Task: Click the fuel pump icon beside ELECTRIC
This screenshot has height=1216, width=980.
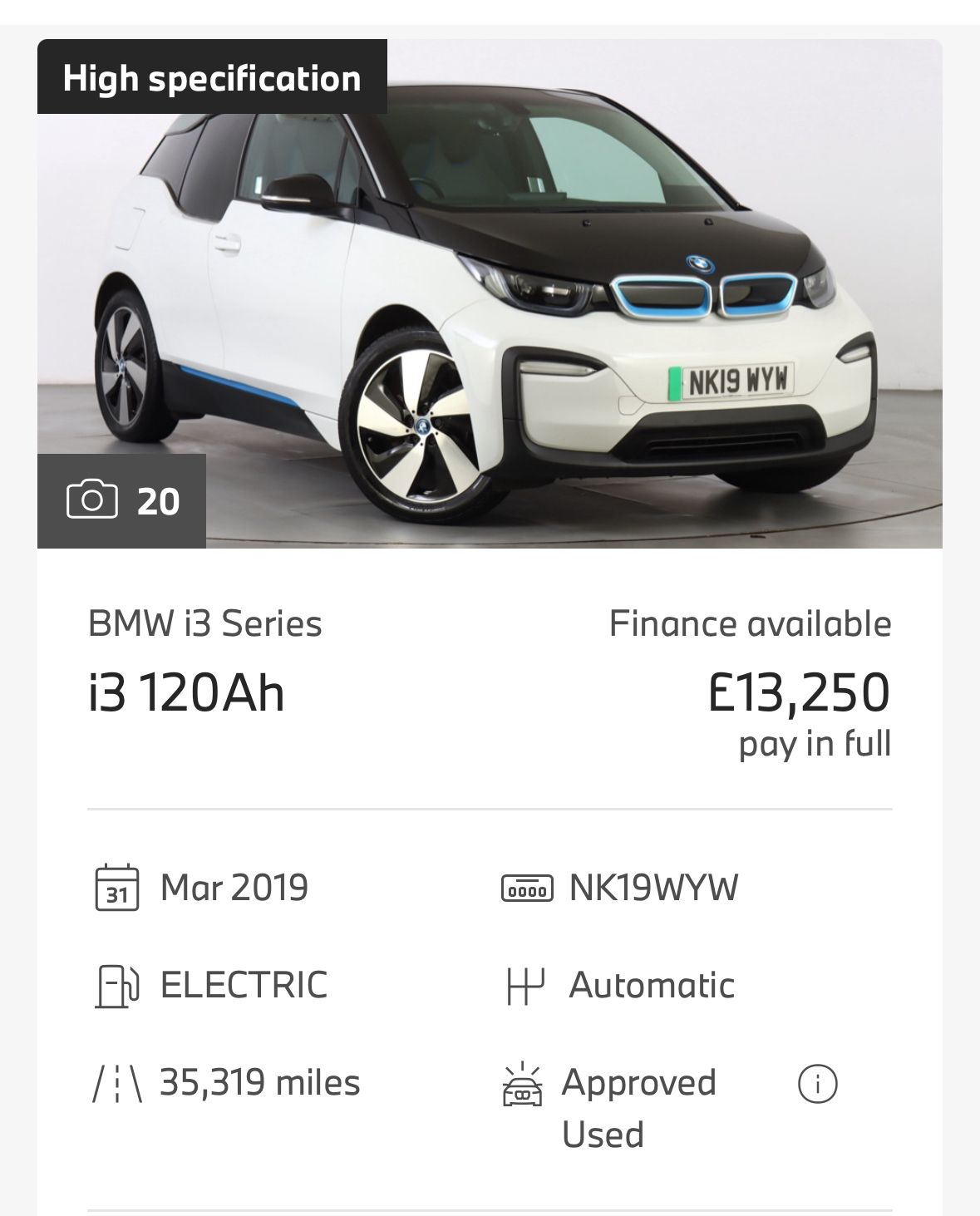Action: 116,986
